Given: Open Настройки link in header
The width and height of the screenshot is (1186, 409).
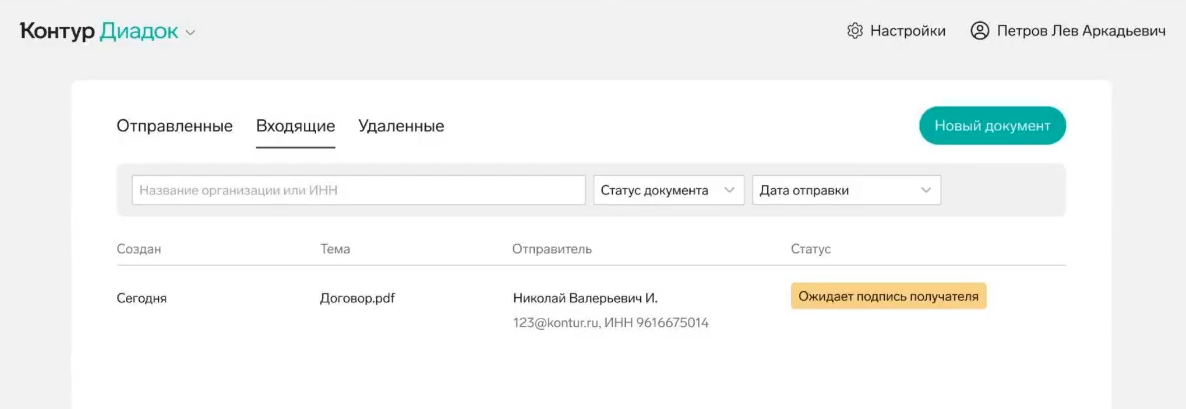Looking at the screenshot, I should [908, 32].
